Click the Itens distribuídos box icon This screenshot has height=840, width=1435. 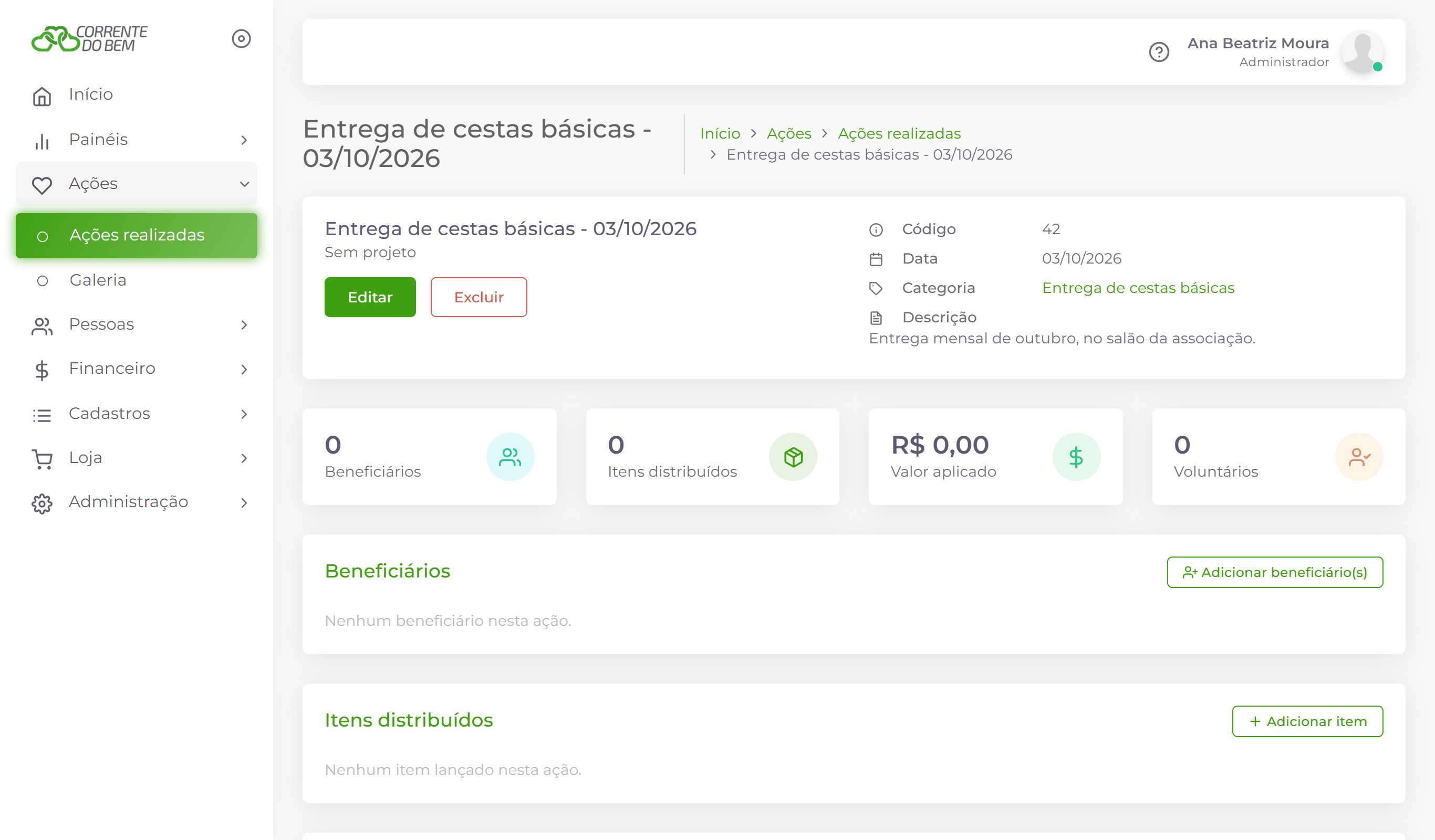[793, 456]
